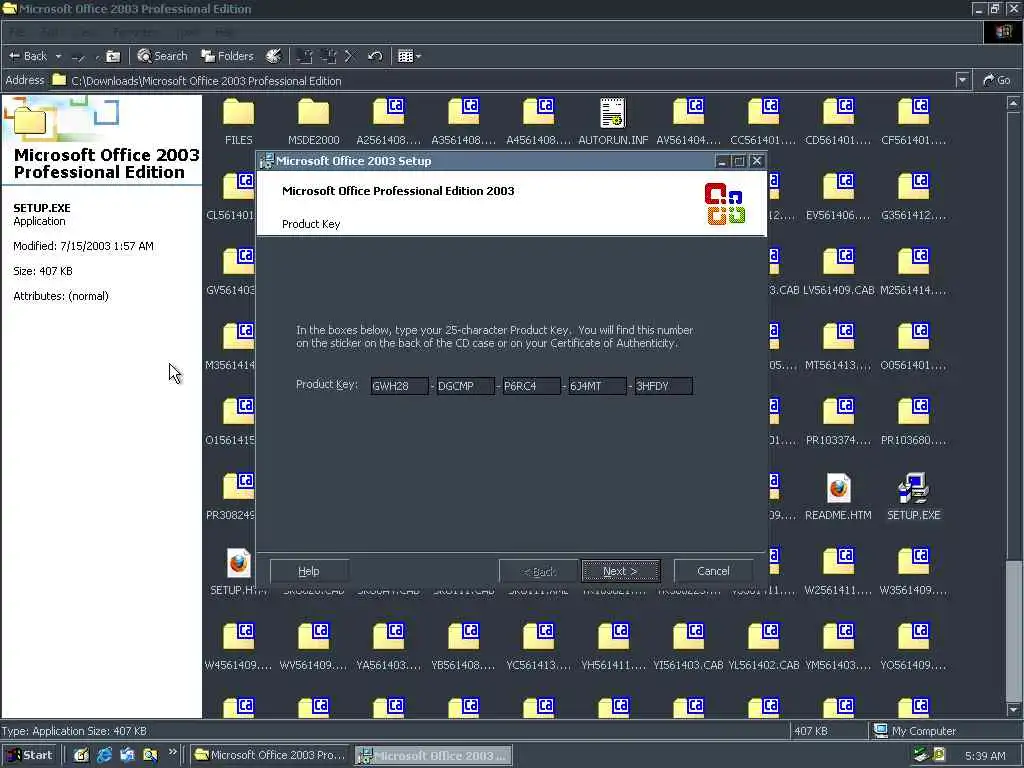Select the README.HTM file icon
The height and width of the screenshot is (768, 1024).
tap(839, 488)
